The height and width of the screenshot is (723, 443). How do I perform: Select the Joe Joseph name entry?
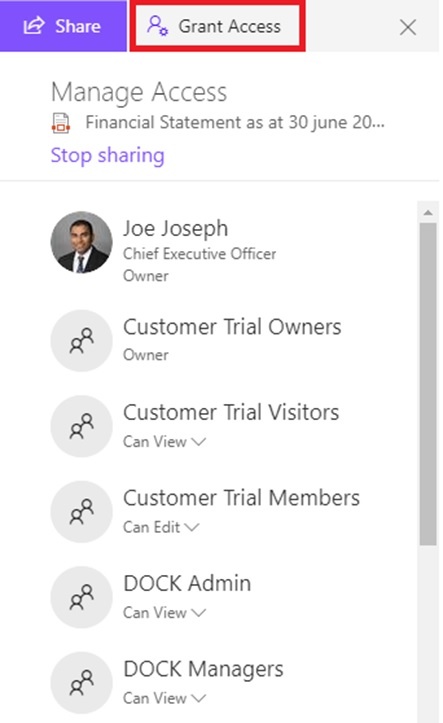(175, 228)
